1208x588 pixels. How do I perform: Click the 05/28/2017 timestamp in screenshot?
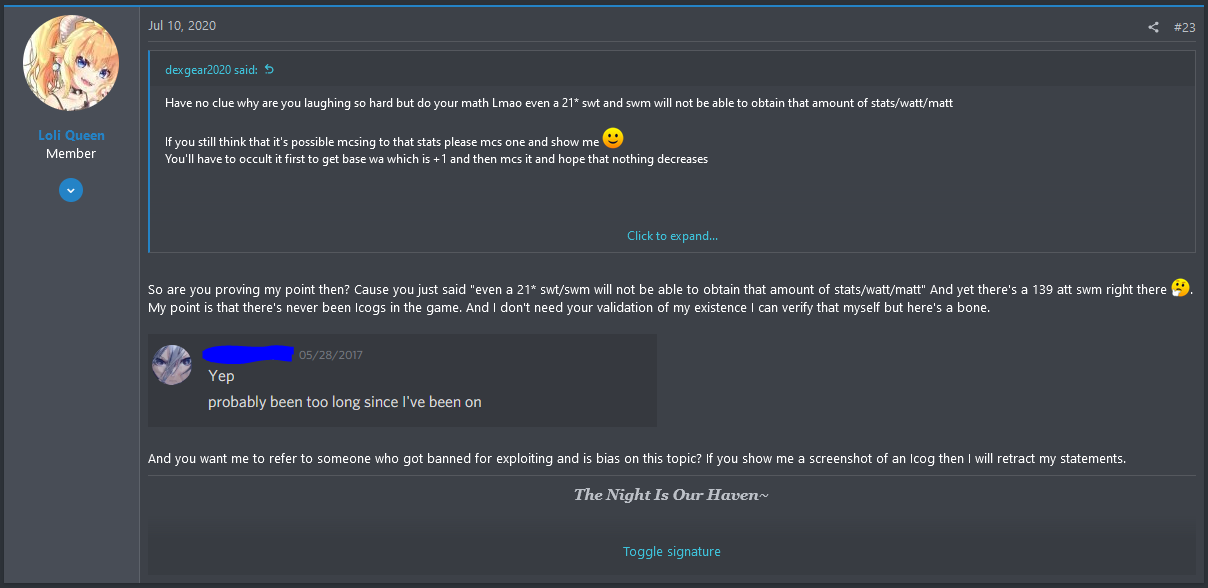tap(331, 354)
